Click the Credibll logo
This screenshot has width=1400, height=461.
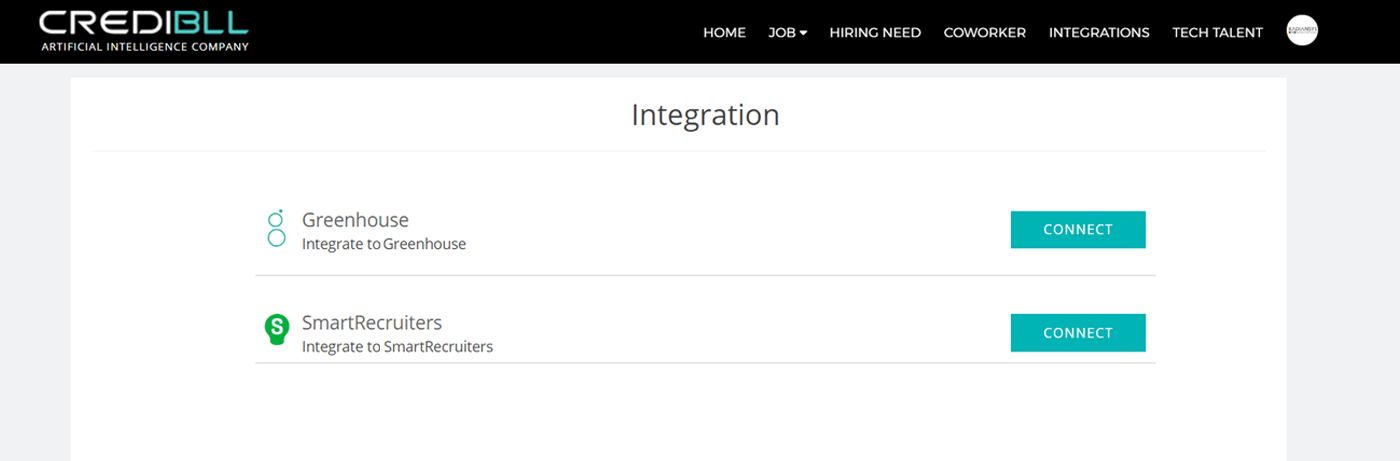[x=144, y=31]
